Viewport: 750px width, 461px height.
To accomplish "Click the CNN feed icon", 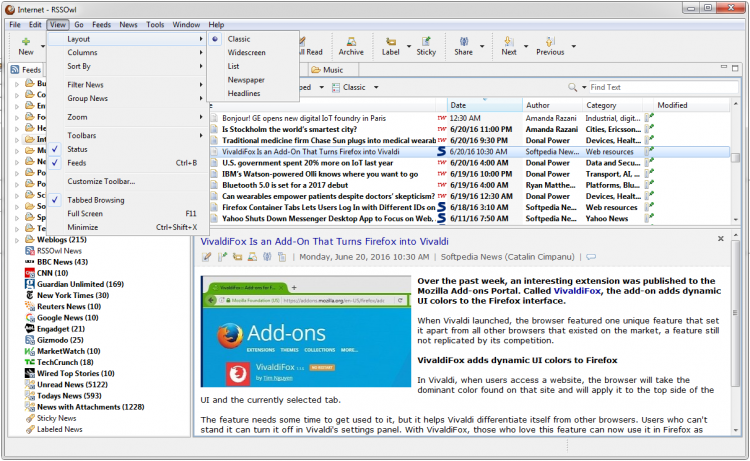I will [30, 273].
